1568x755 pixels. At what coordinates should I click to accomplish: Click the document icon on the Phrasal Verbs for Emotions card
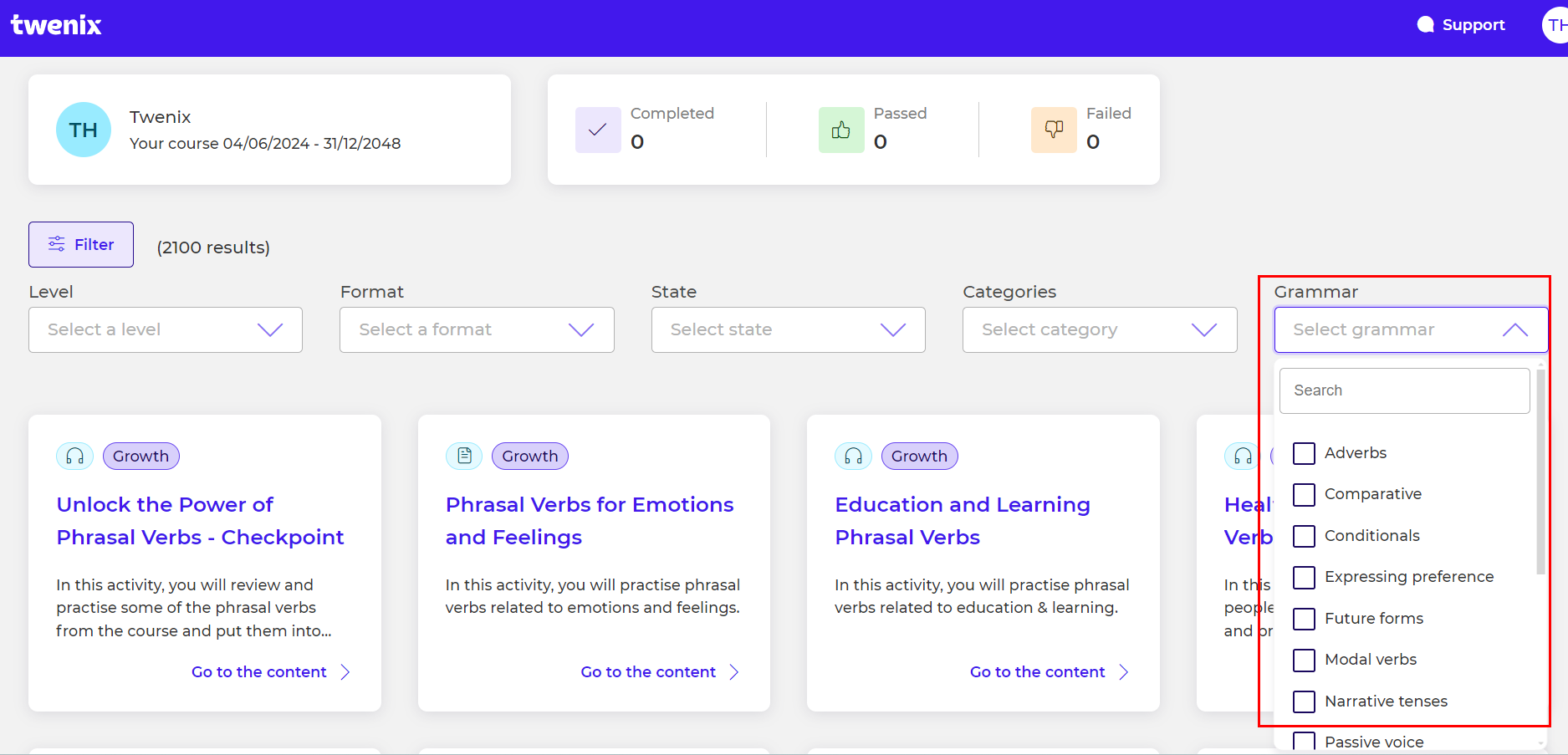tap(464, 456)
